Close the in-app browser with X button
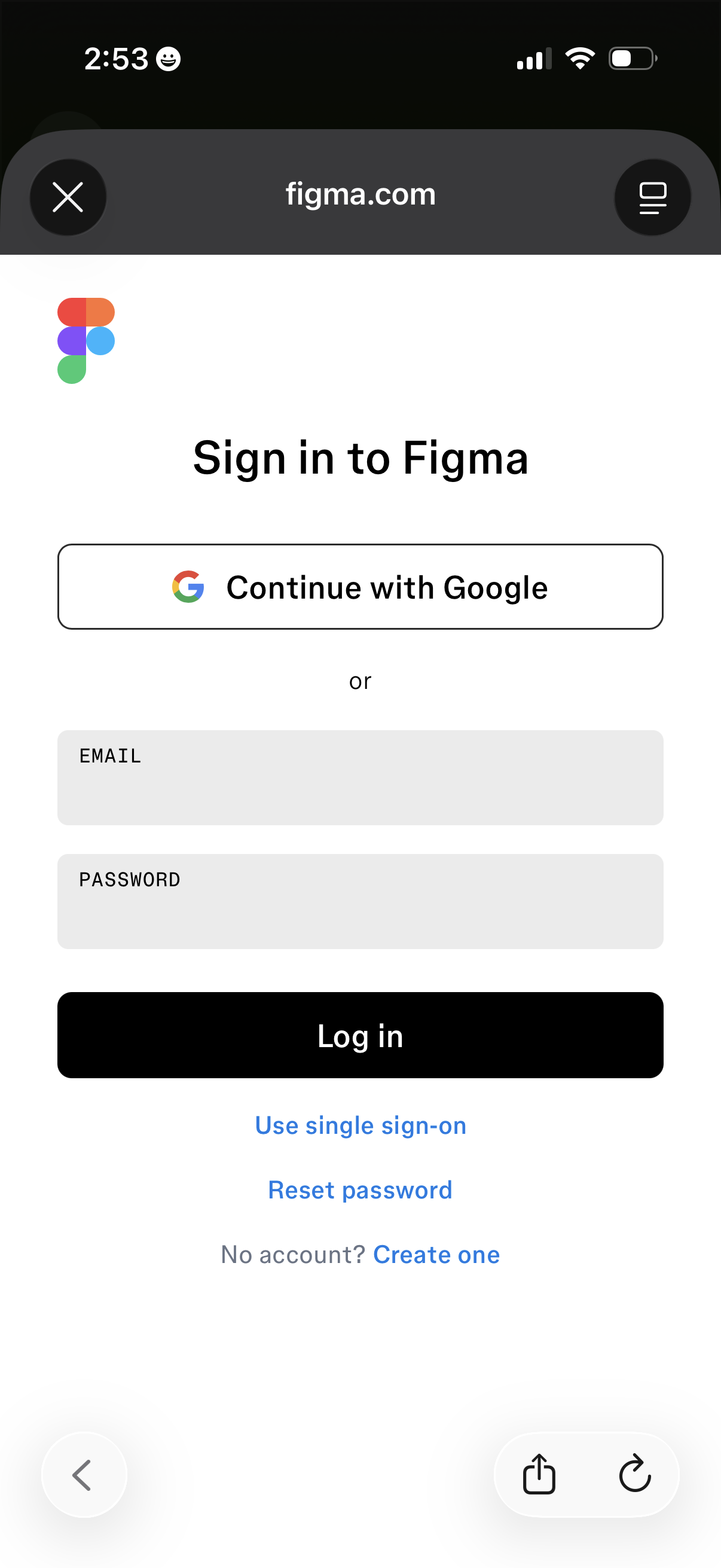Screen dimensions: 721x1568 click(x=68, y=197)
